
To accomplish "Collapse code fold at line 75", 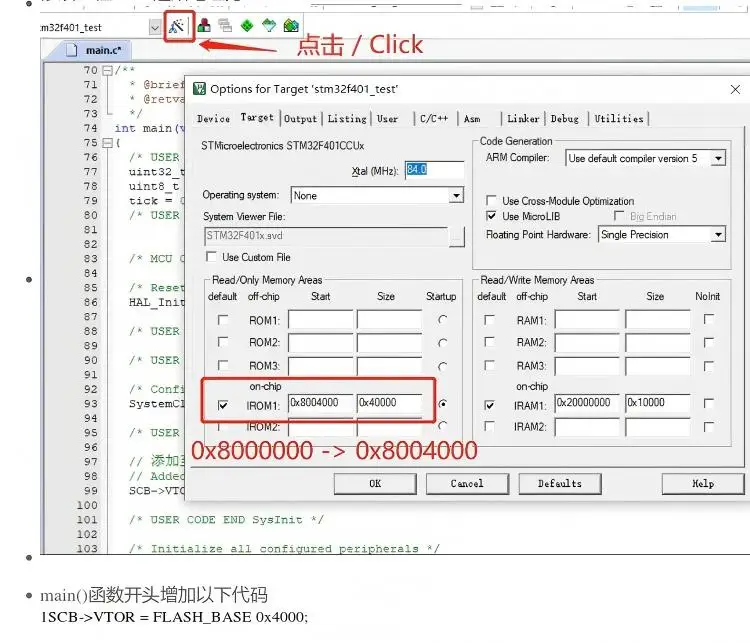I will point(107,143).
